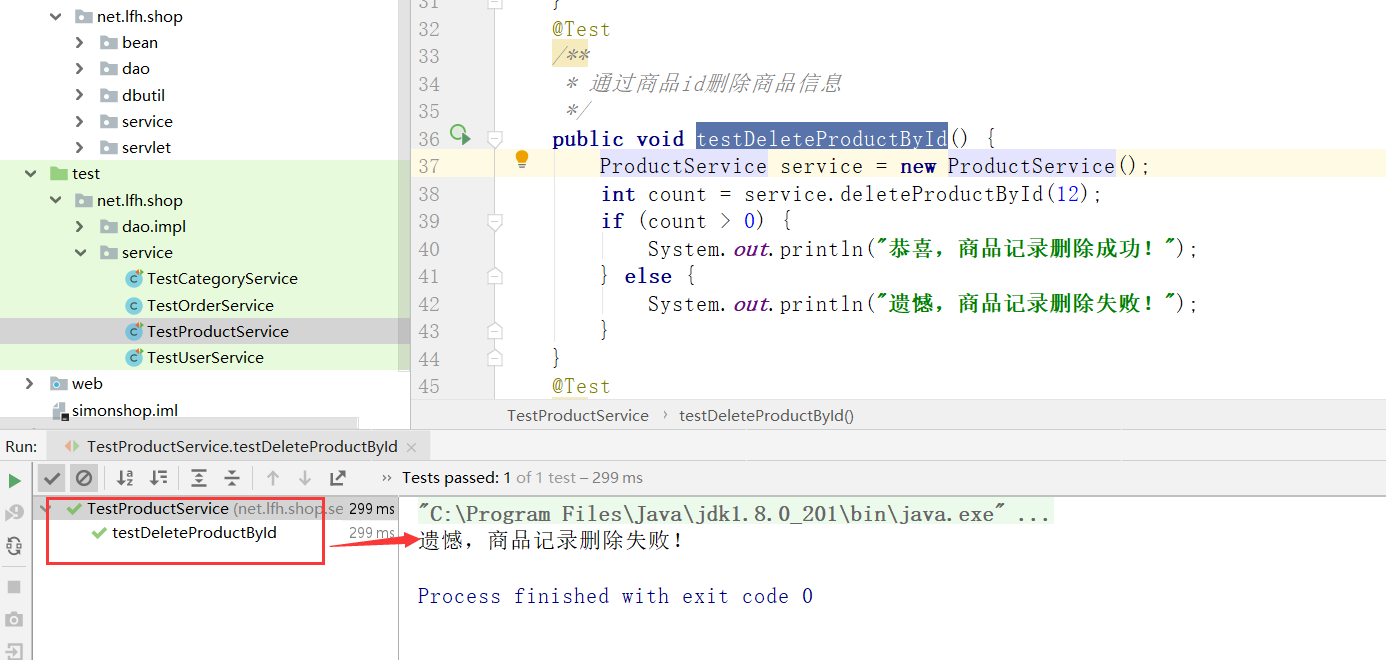
Task: Click TestOrderService class icon
Action: pos(134,305)
